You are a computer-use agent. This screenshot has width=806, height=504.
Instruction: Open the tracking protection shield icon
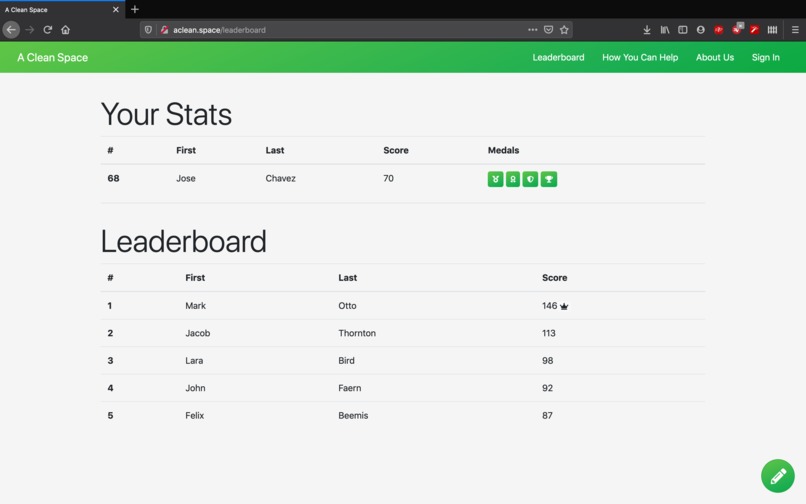pos(148,30)
